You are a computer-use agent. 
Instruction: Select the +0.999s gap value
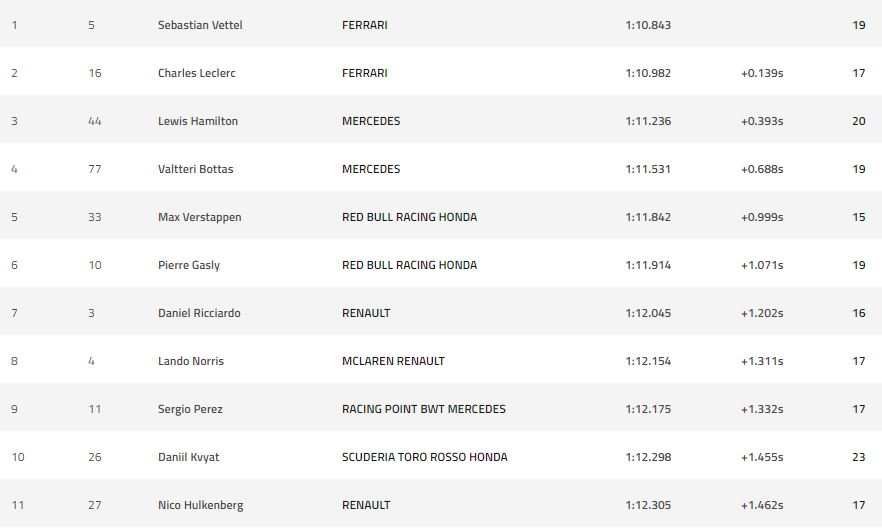point(762,217)
